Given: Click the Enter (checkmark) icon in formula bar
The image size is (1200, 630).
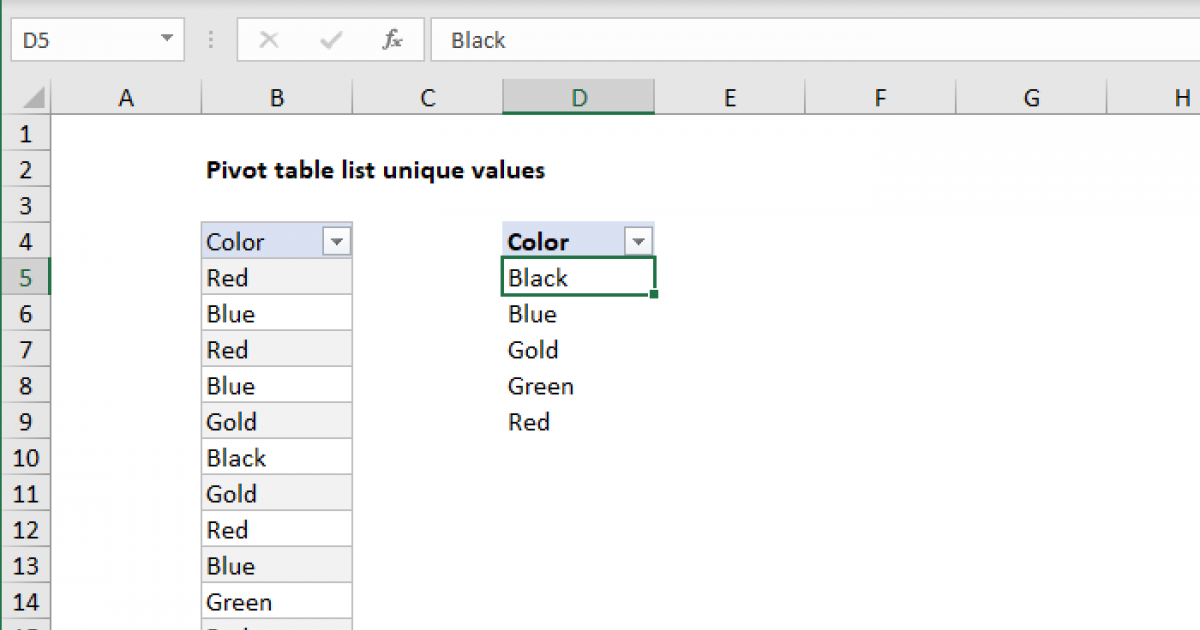Looking at the screenshot, I should pos(330,40).
